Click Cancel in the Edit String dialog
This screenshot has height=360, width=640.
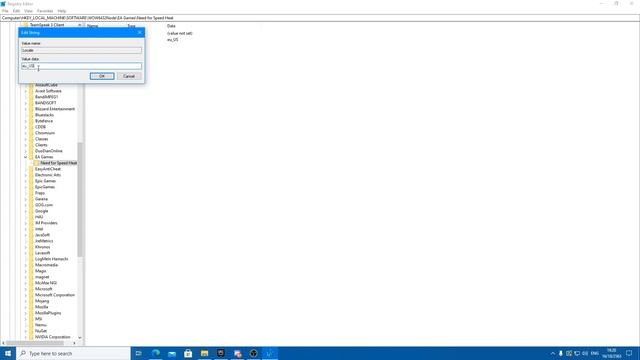click(129, 76)
